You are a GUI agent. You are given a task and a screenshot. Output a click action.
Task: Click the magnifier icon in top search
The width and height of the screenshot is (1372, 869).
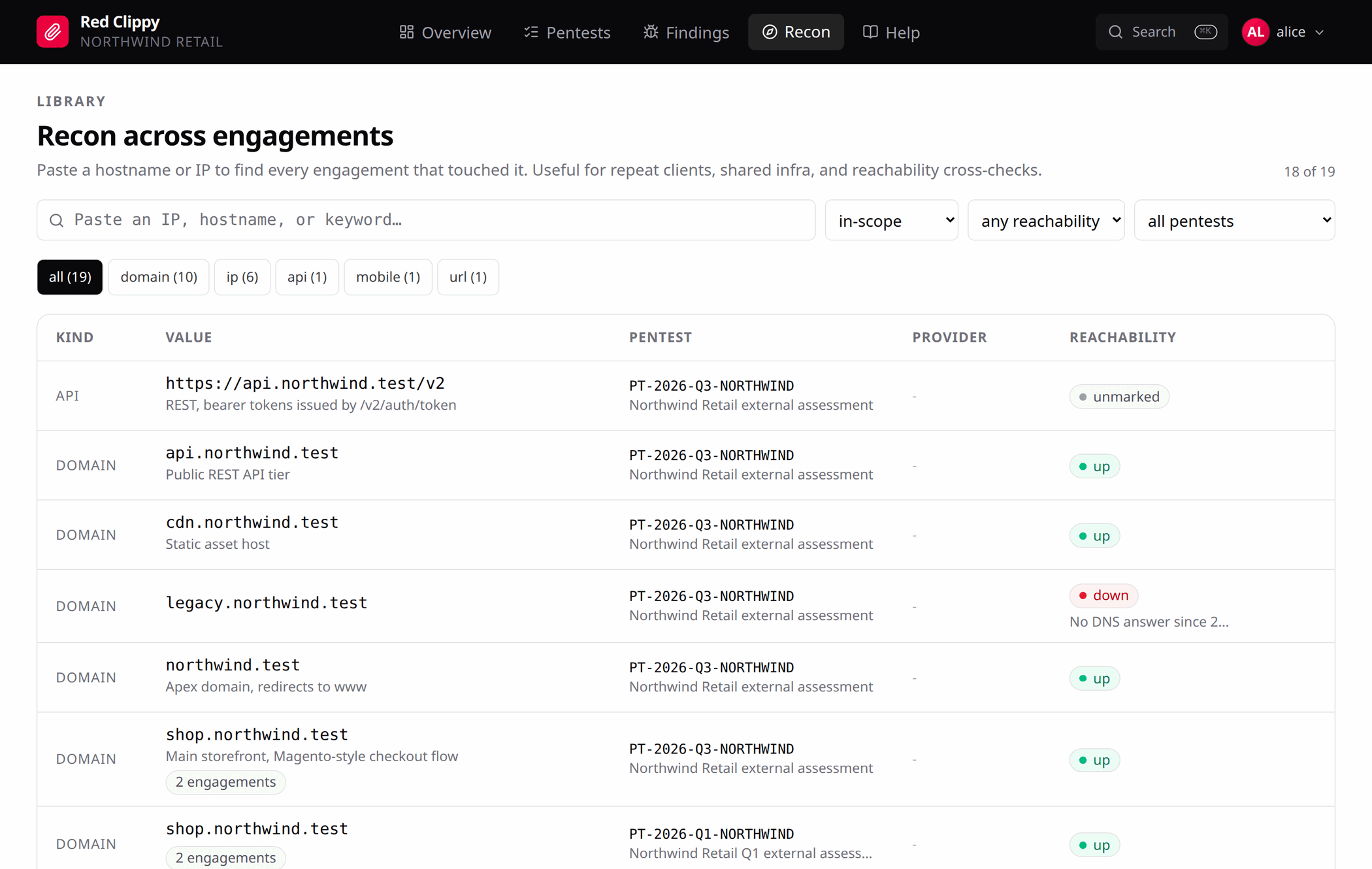[x=1116, y=32]
